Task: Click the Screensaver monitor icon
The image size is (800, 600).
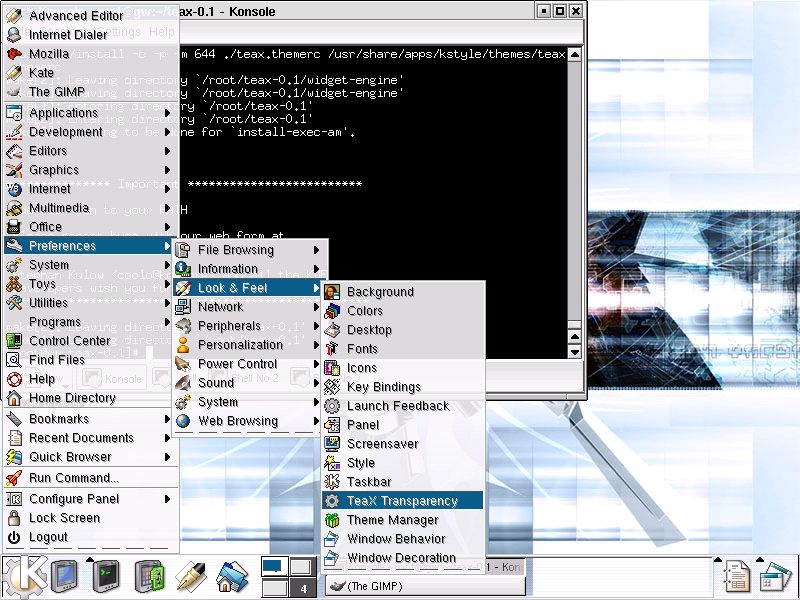Action: (332, 444)
